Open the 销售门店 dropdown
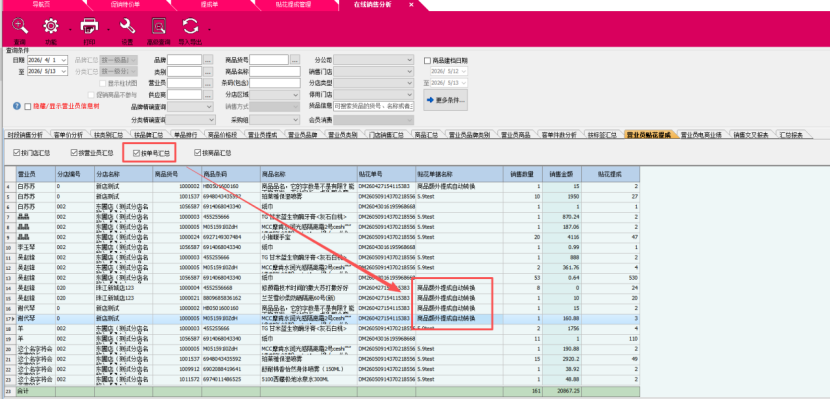The image size is (830, 399). (x=410, y=71)
